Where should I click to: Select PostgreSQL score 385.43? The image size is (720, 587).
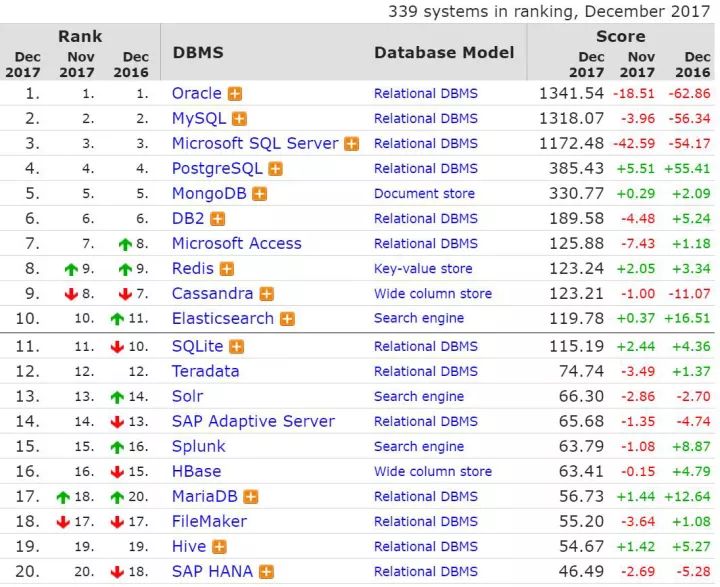[576, 169]
